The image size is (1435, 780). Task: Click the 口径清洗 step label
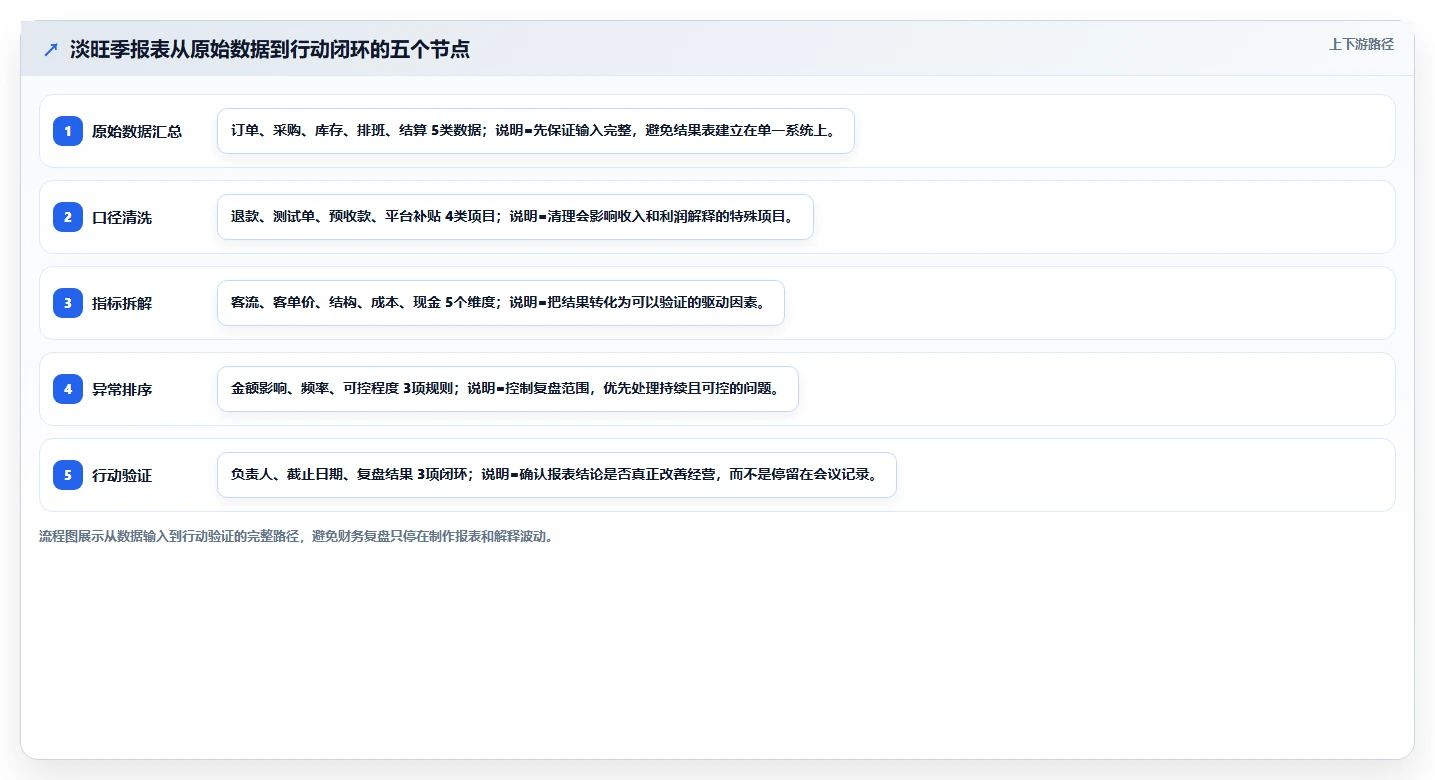click(122, 217)
